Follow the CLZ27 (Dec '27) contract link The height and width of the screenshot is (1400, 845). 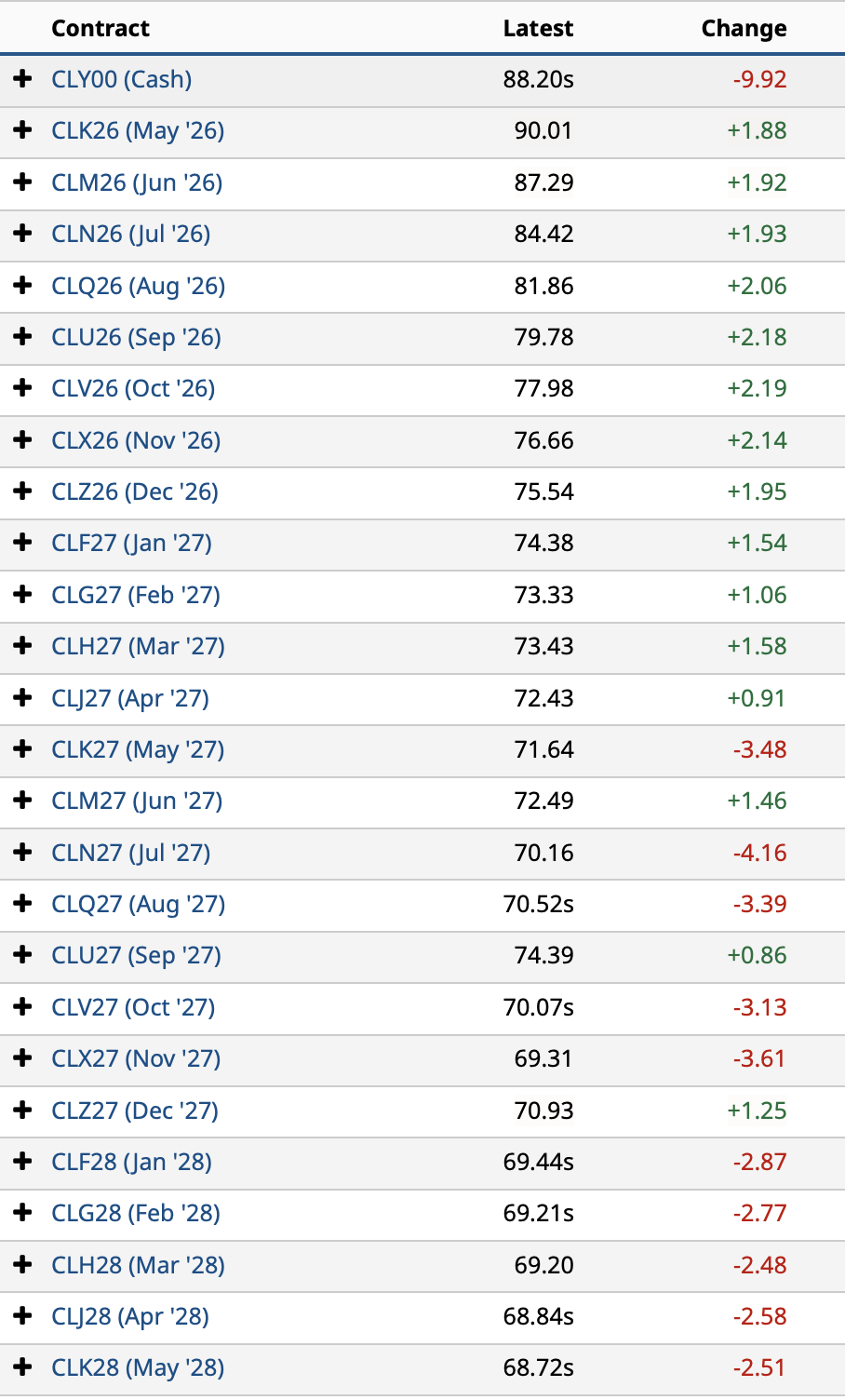point(135,1111)
